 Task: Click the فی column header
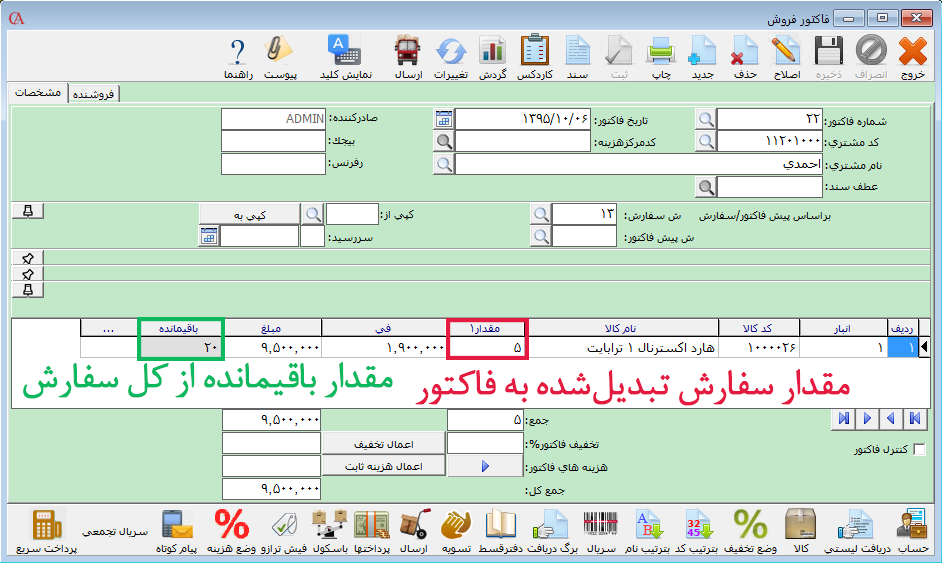(383, 328)
